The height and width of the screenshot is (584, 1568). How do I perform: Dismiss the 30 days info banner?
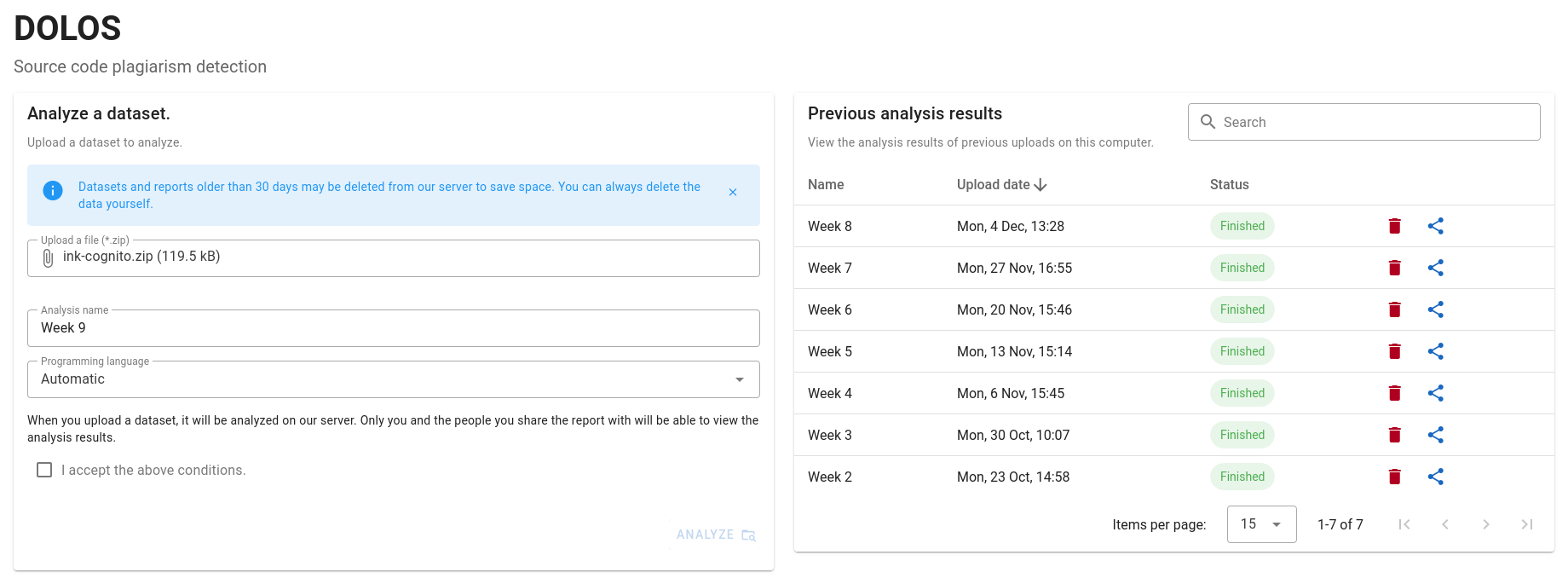732,193
